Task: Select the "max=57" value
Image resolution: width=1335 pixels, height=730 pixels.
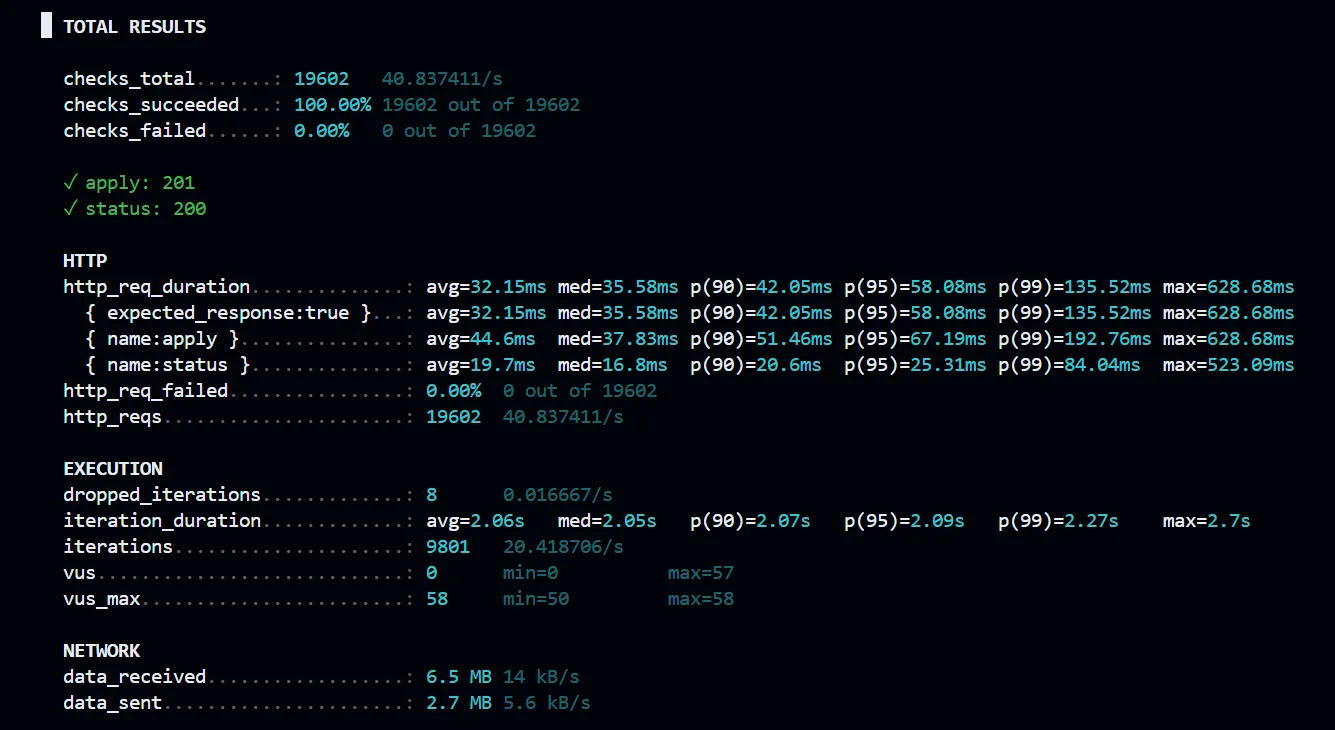Action: click(x=701, y=573)
